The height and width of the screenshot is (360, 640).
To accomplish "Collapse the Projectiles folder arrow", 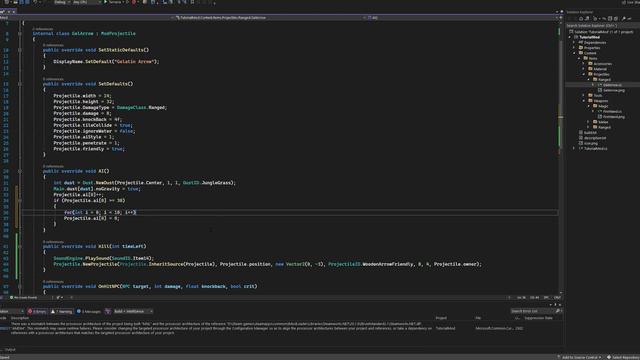I will [584, 74].
